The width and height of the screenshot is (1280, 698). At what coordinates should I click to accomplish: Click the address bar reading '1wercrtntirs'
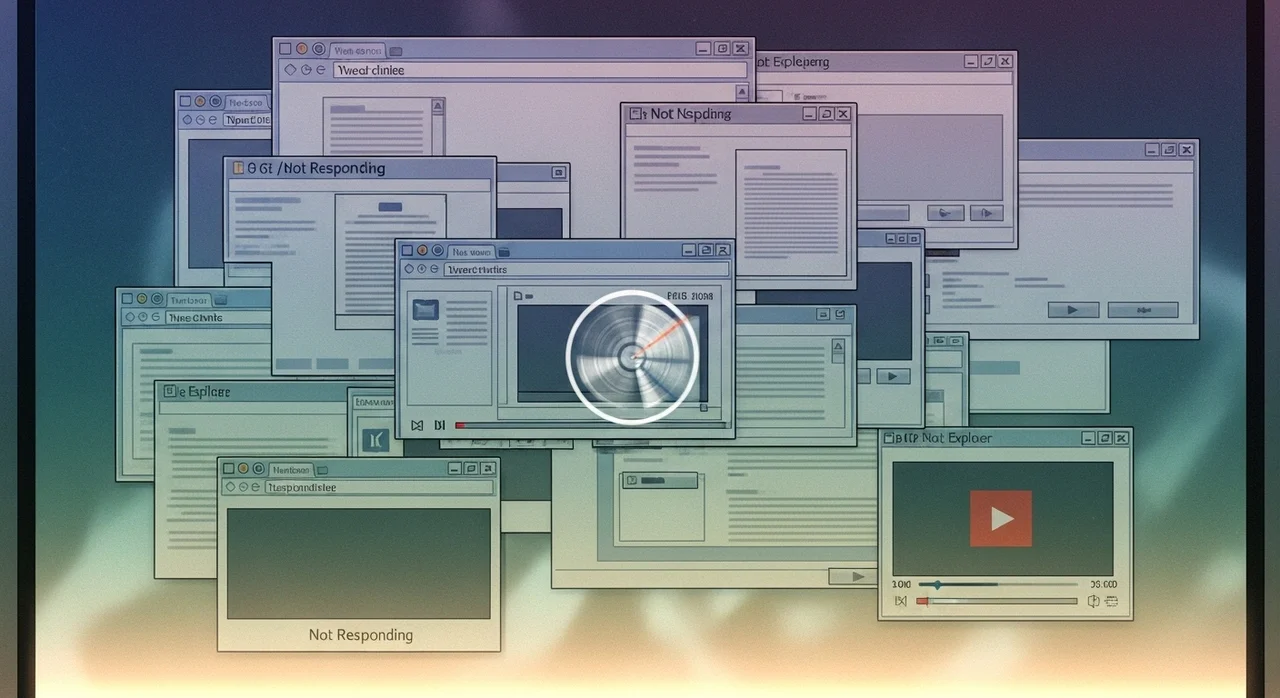[x=586, y=270]
